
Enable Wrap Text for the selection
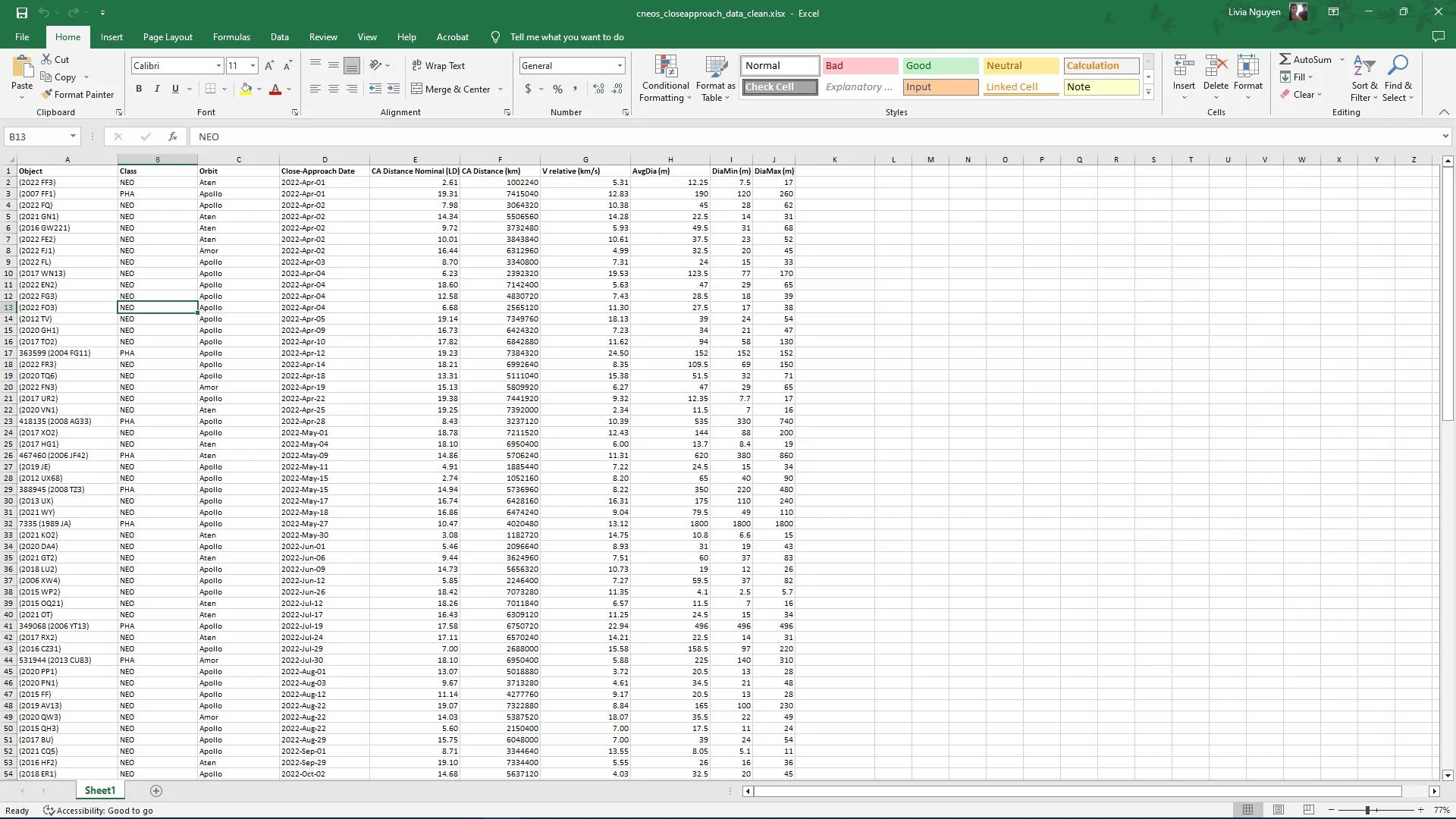439,65
